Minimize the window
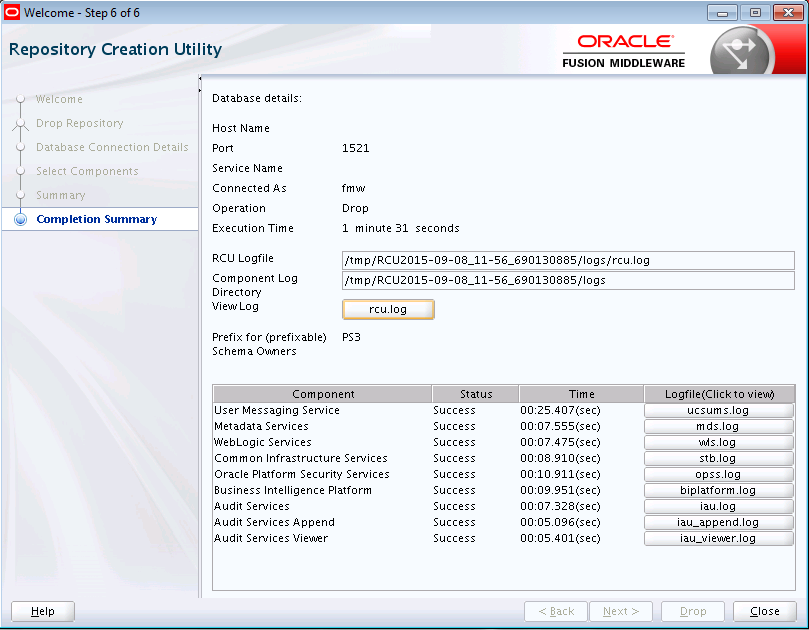This screenshot has width=809, height=630. (x=722, y=13)
